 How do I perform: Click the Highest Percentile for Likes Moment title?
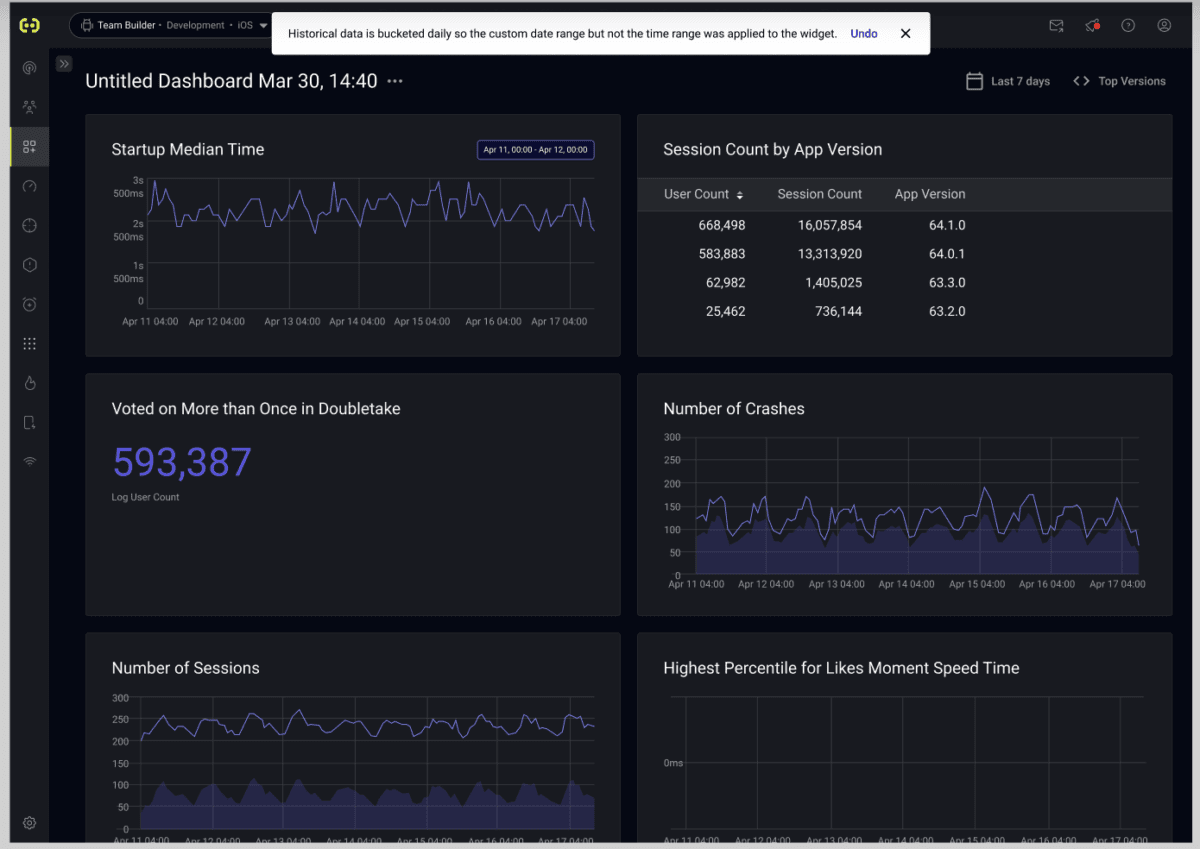(x=841, y=668)
